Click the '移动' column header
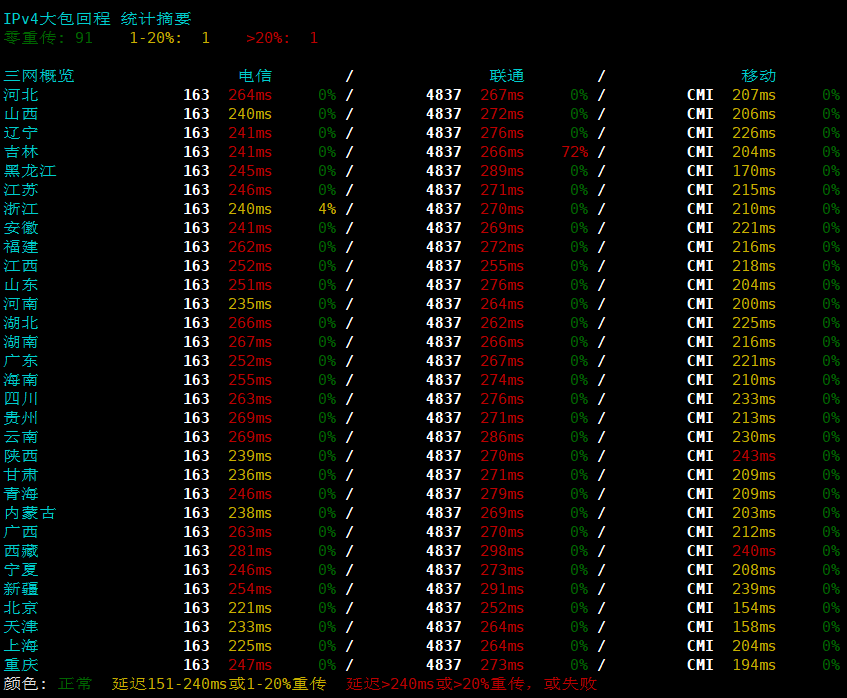Screen dimensions: 847x698 point(758,76)
